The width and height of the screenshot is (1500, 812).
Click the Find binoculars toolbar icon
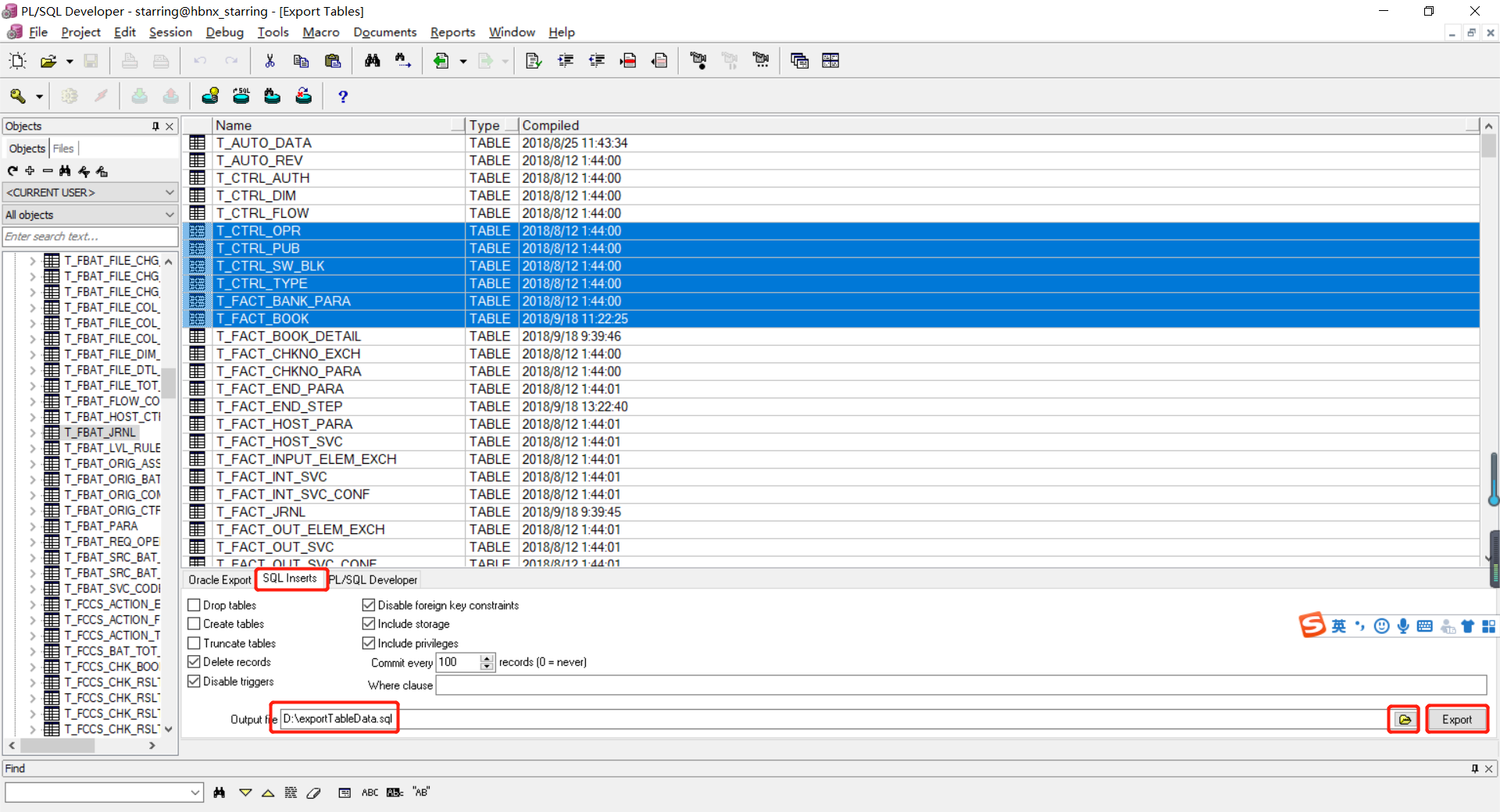373,61
